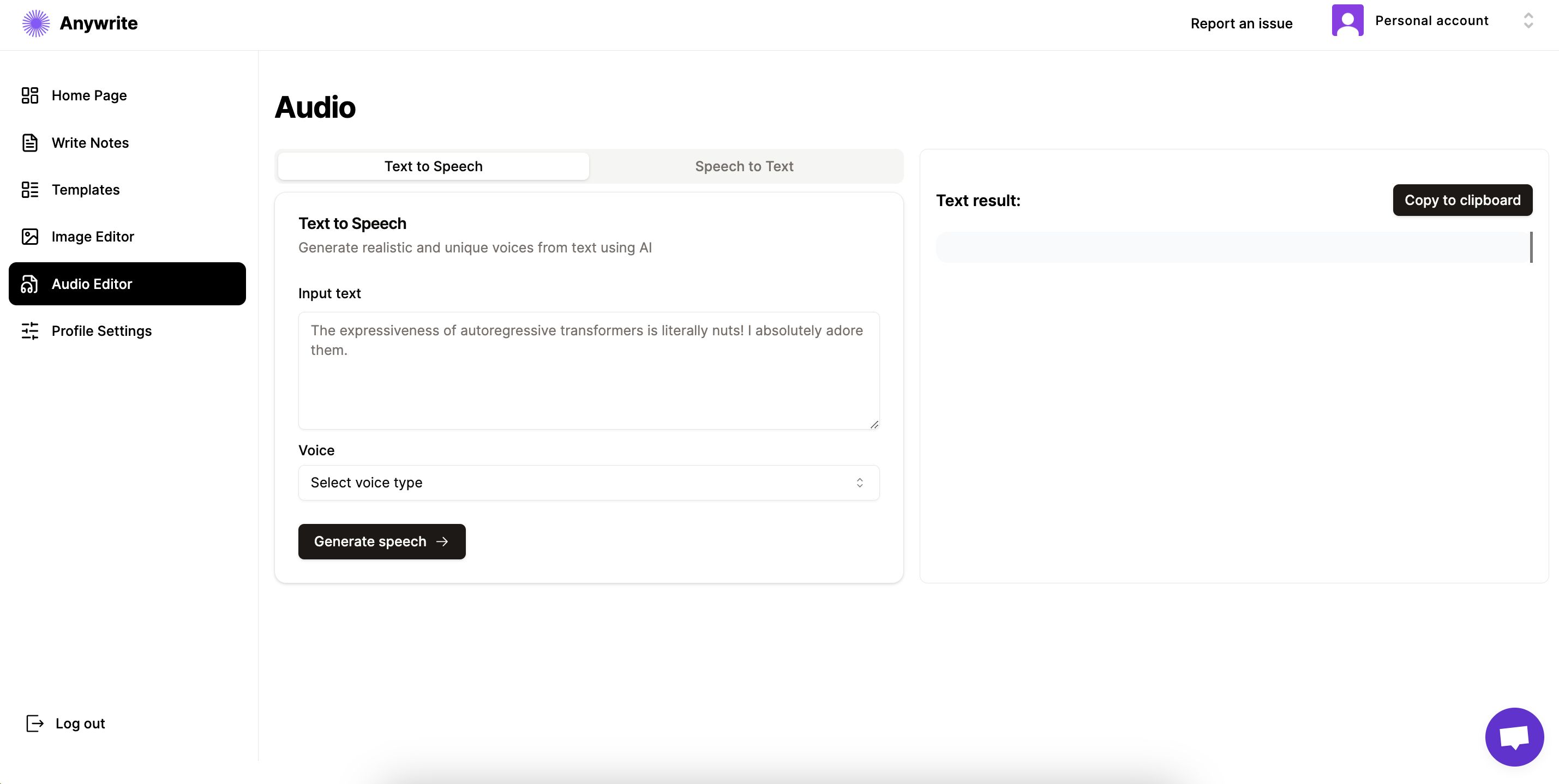Click the Audio Editor headphones file icon
Viewport: 1559px width, 784px height.
[x=29, y=284]
